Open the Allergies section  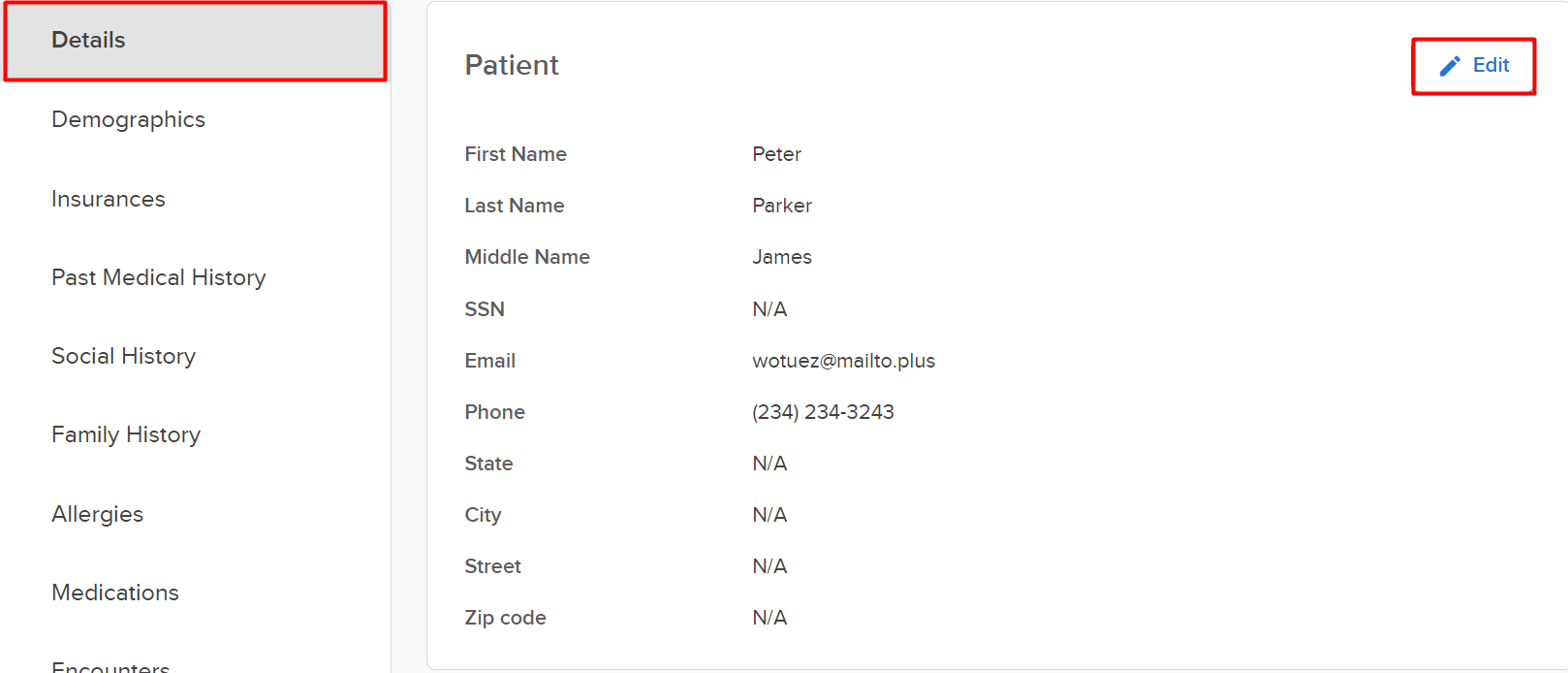[97, 514]
